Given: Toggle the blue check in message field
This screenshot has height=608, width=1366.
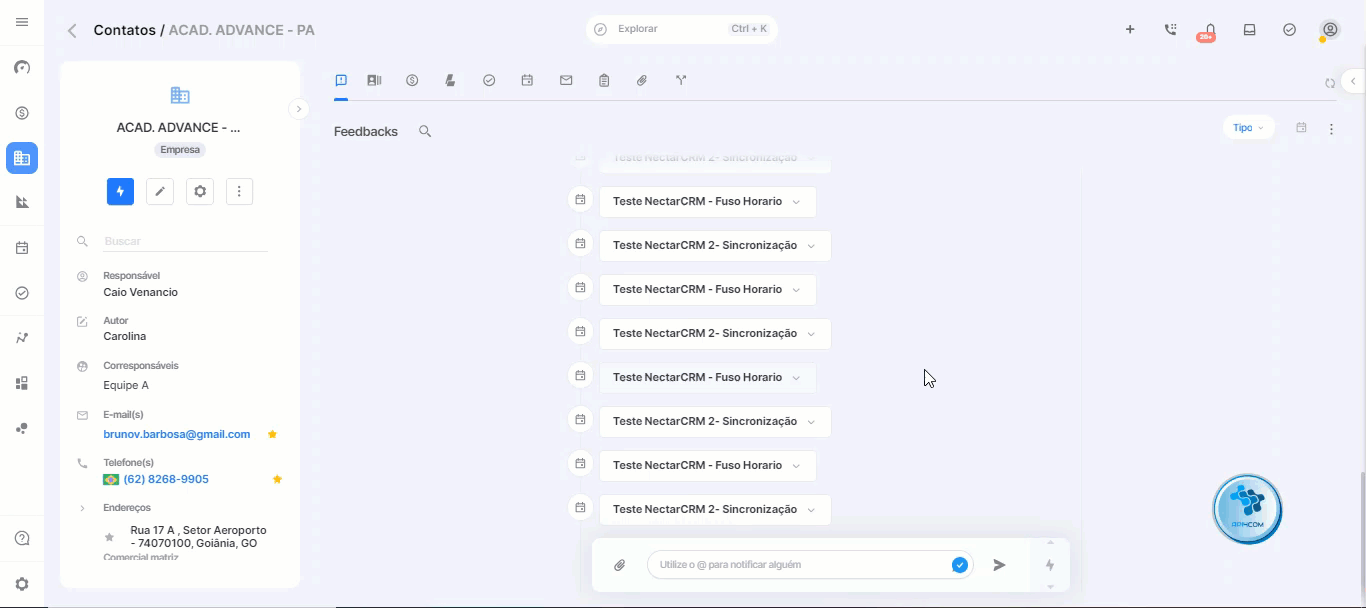Looking at the screenshot, I should tap(960, 565).
